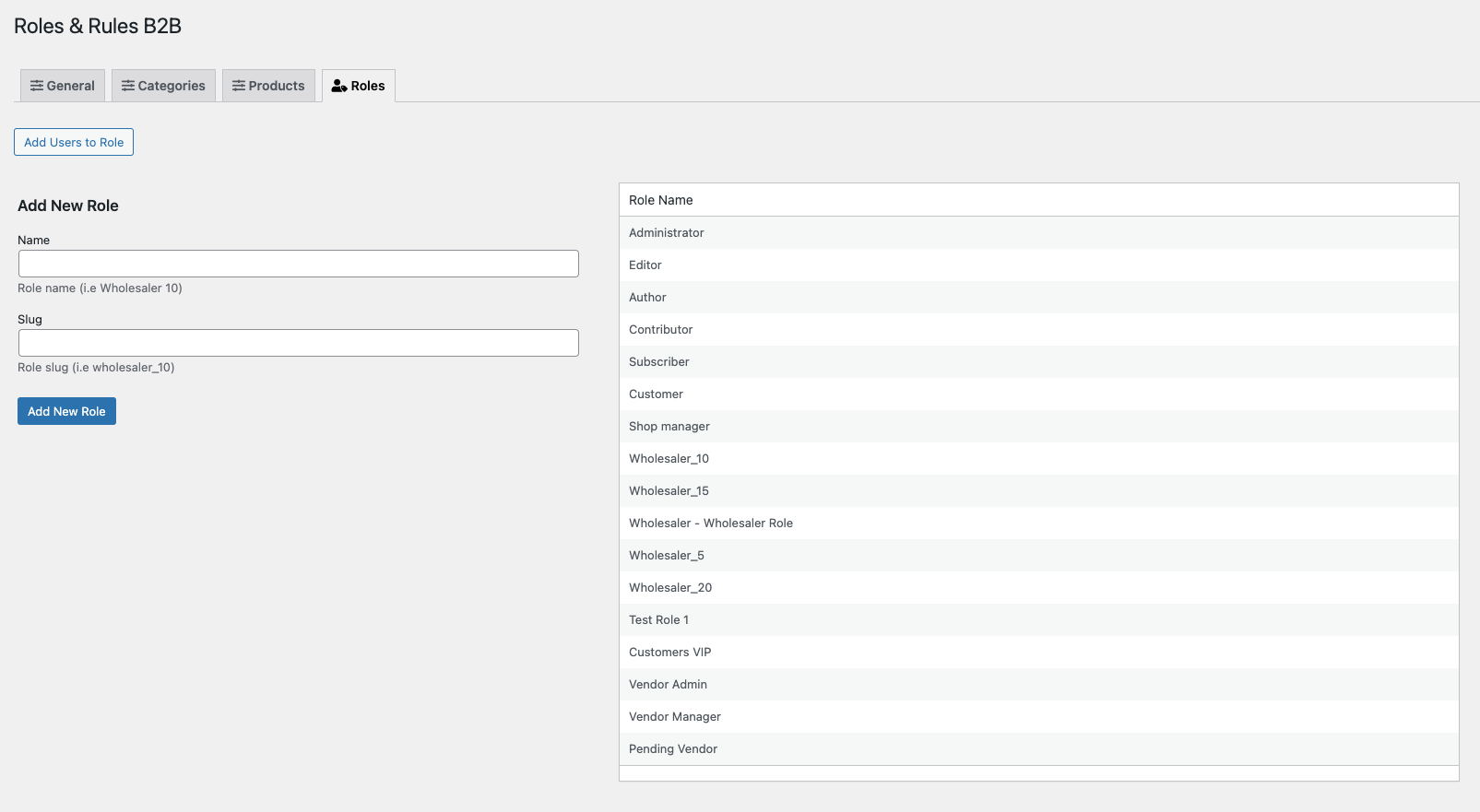Select the Wholesaler_10 role row
Viewport: 1480px width, 812px height.
[1039, 458]
